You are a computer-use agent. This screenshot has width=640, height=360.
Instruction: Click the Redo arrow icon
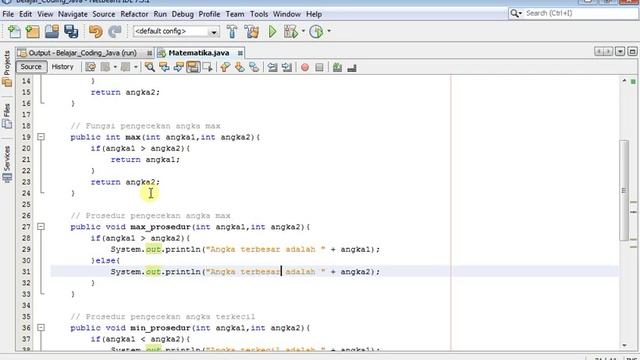(115, 31)
